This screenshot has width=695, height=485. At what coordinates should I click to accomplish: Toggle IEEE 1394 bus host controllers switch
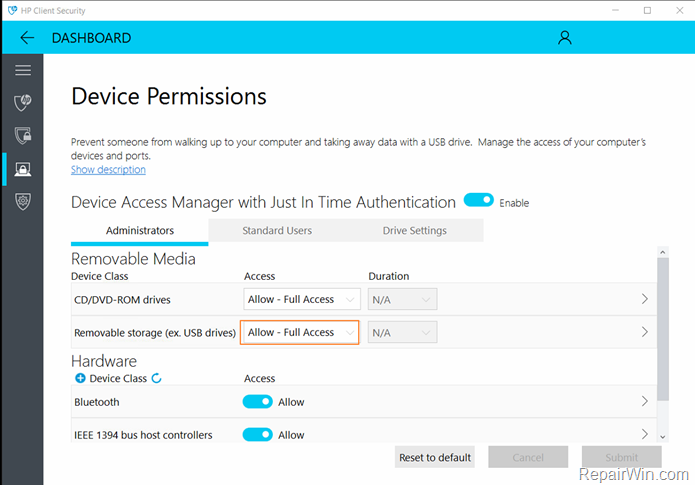click(x=257, y=435)
